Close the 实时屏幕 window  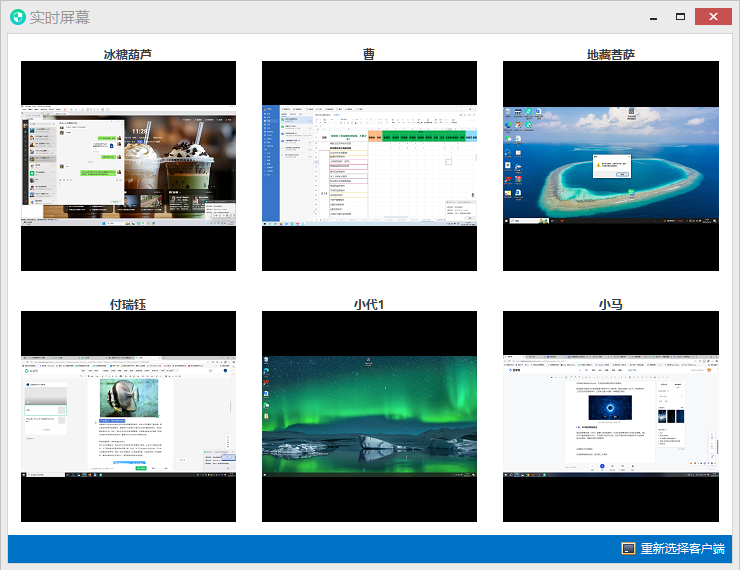click(713, 17)
